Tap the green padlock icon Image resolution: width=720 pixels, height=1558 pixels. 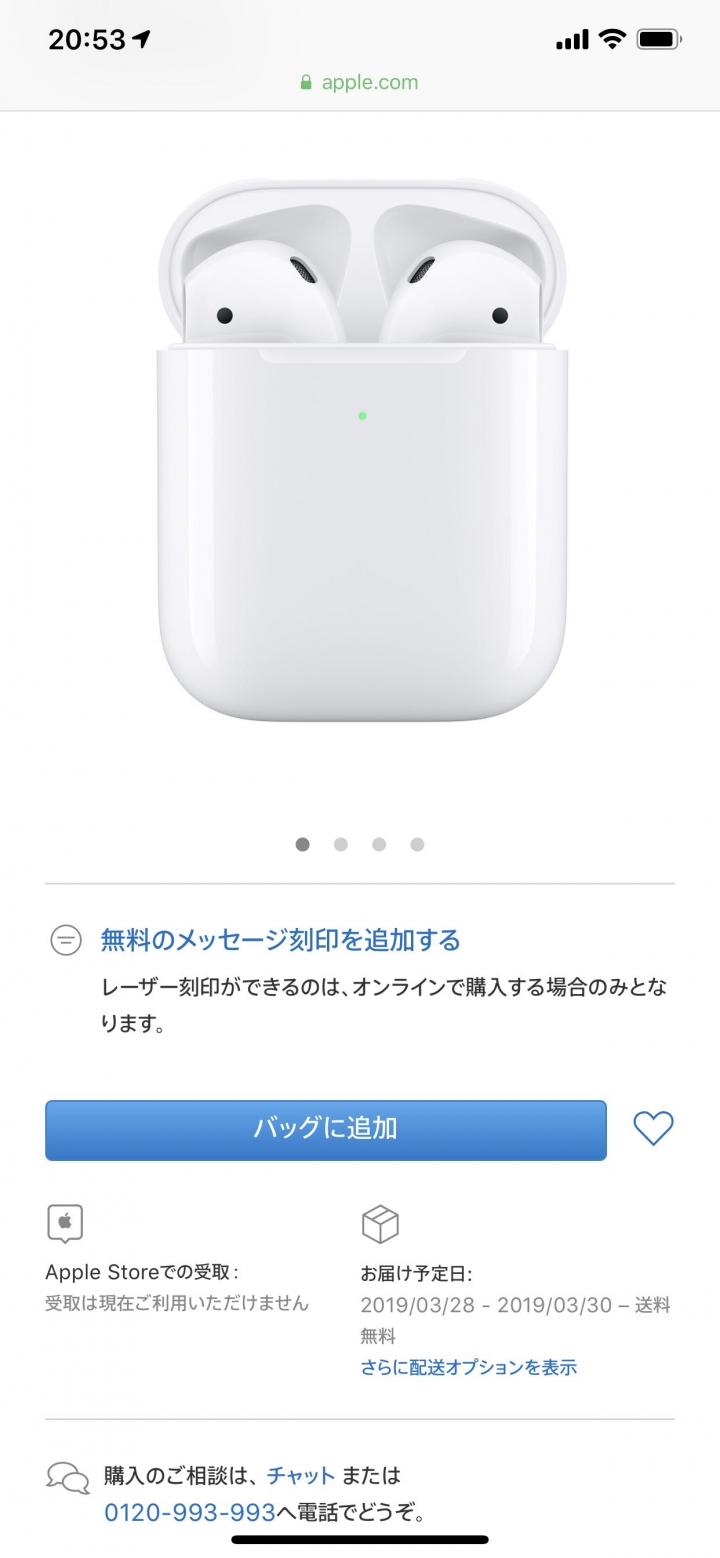[306, 83]
